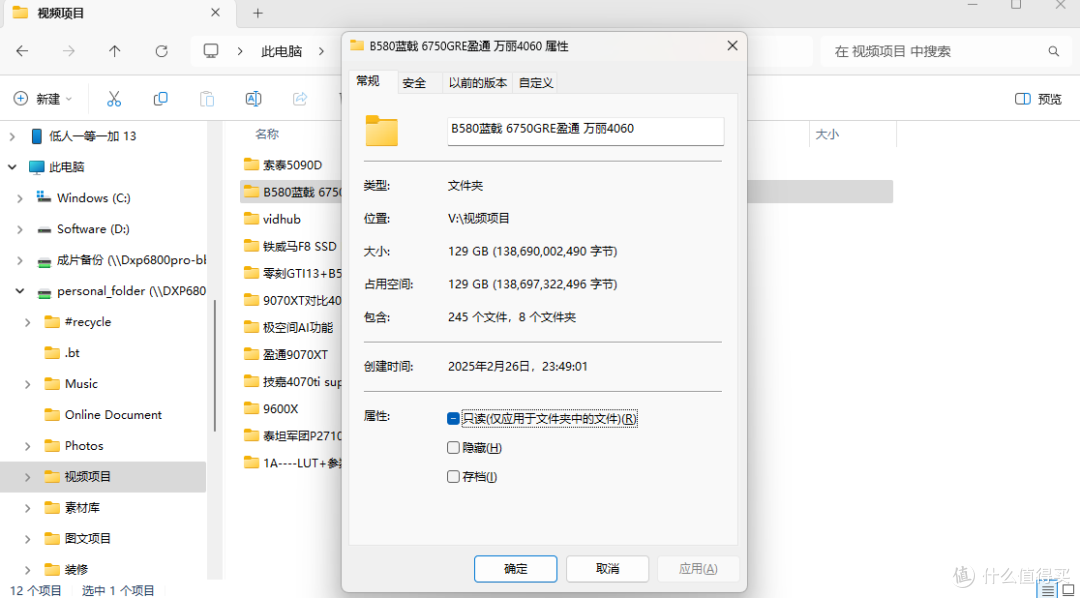Click the search magnifier icon

pos(1053,52)
